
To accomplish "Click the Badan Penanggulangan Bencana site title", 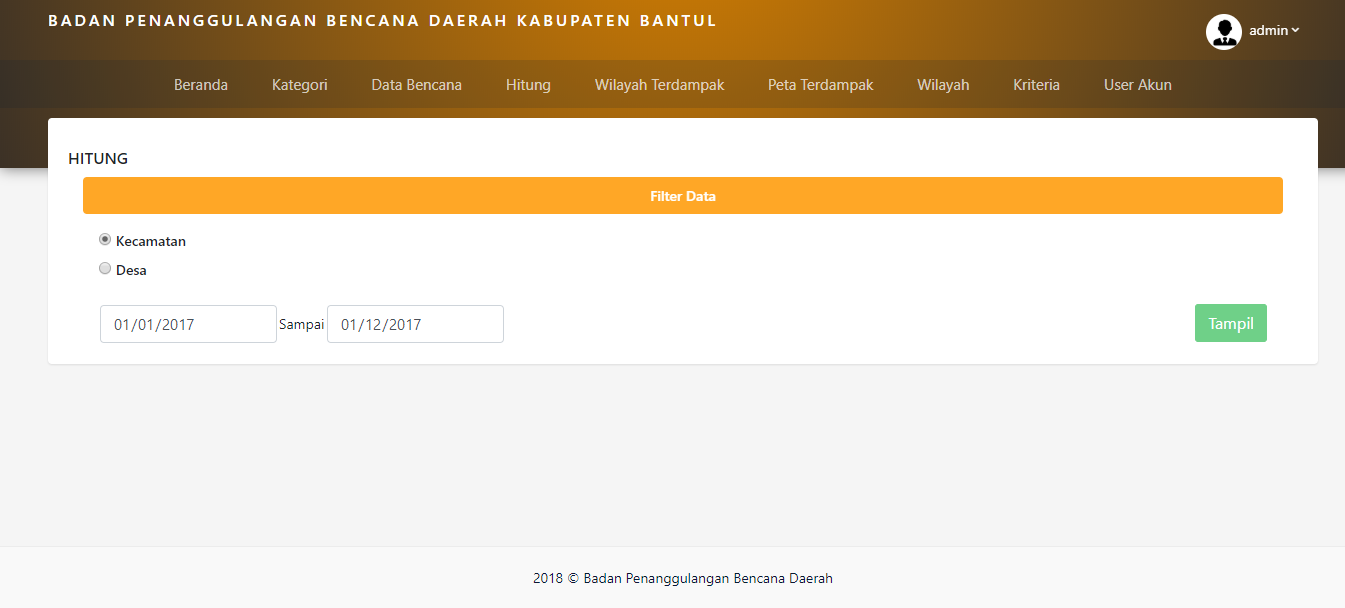I will pos(382,21).
